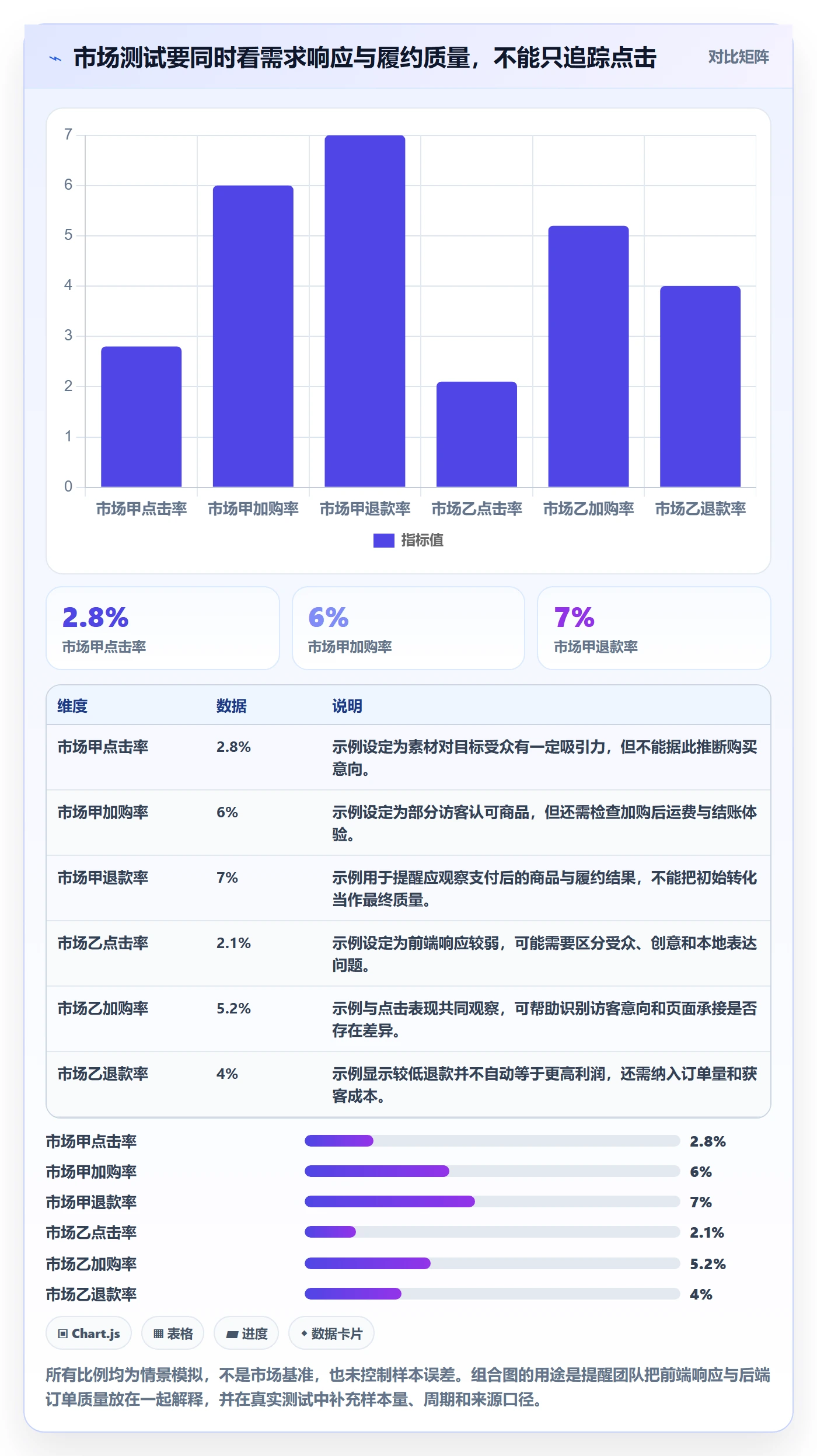The height and width of the screenshot is (1456, 817).
Task: Click the table description starting 示例显示较低退款
Action: [544, 1085]
